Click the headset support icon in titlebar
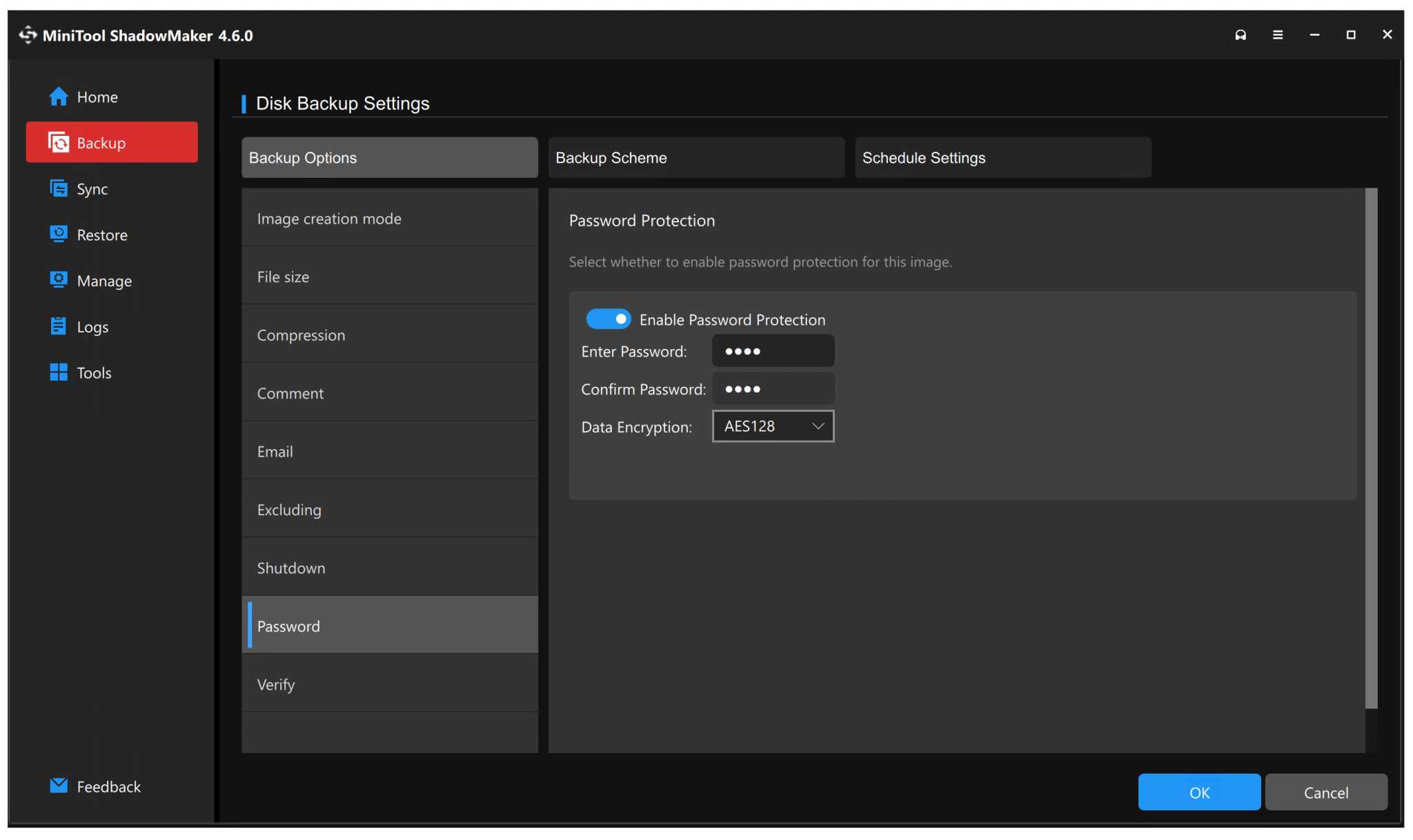Screen dimensions: 1413x840 click(1241, 34)
